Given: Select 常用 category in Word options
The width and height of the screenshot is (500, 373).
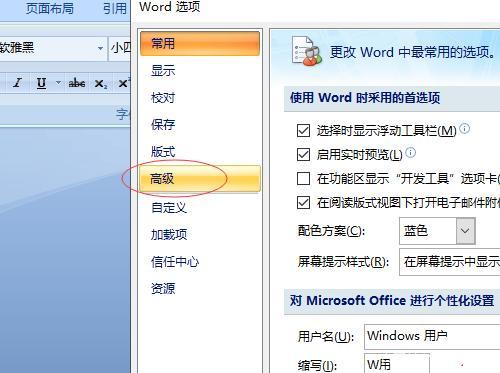Looking at the screenshot, I should click(200, 43).
